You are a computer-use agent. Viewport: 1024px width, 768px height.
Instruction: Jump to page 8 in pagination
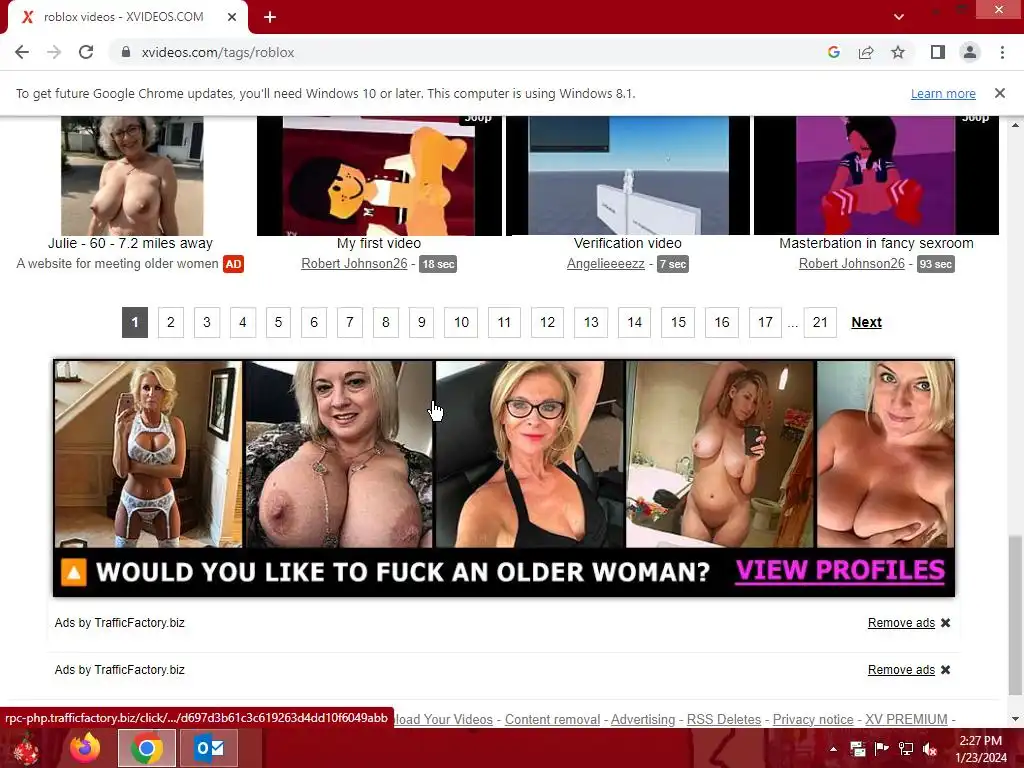pos(385,322)
